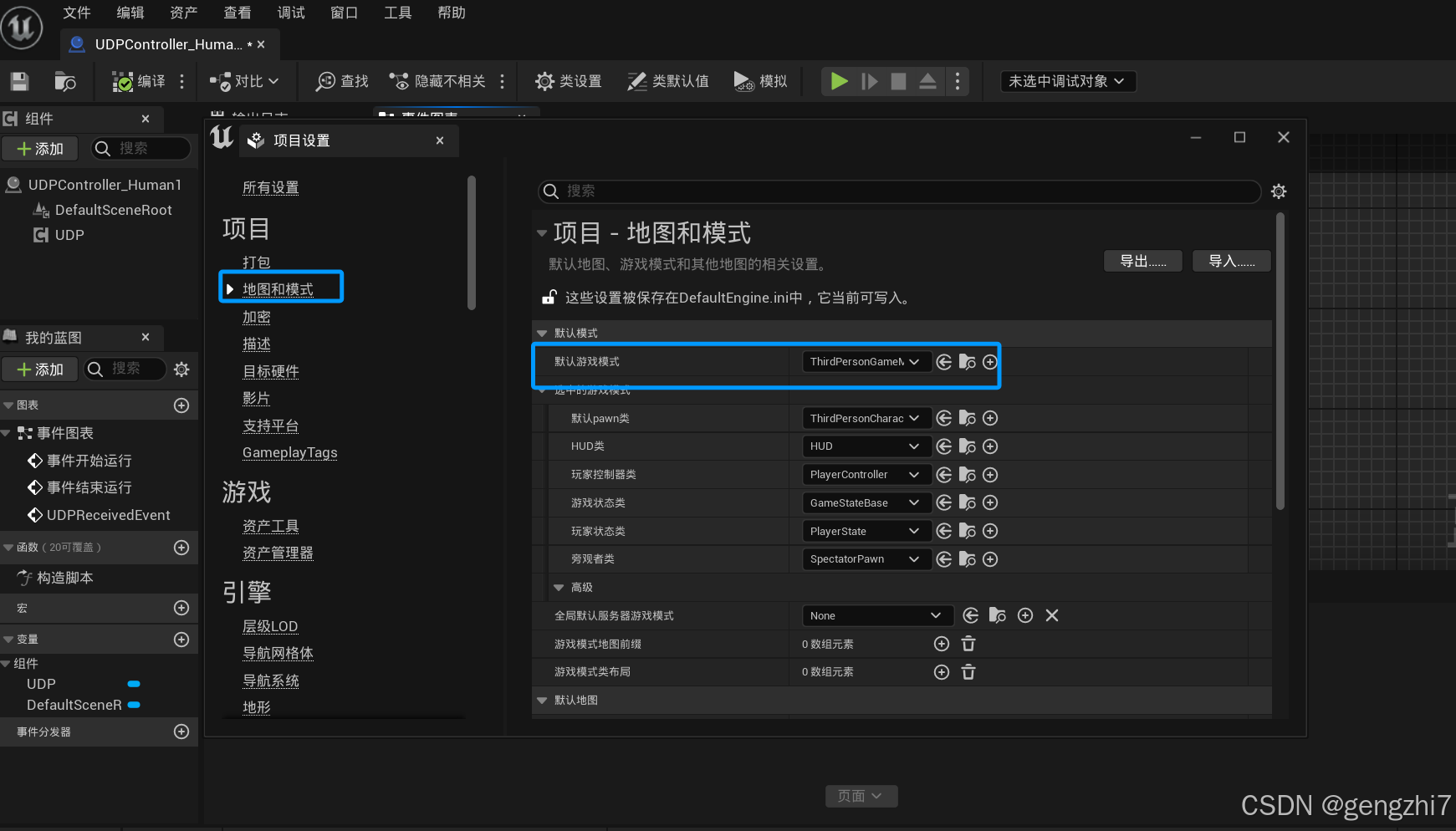Collapse the 高级 section
This screenshot has height=831, width=1456.
(559, 587)
